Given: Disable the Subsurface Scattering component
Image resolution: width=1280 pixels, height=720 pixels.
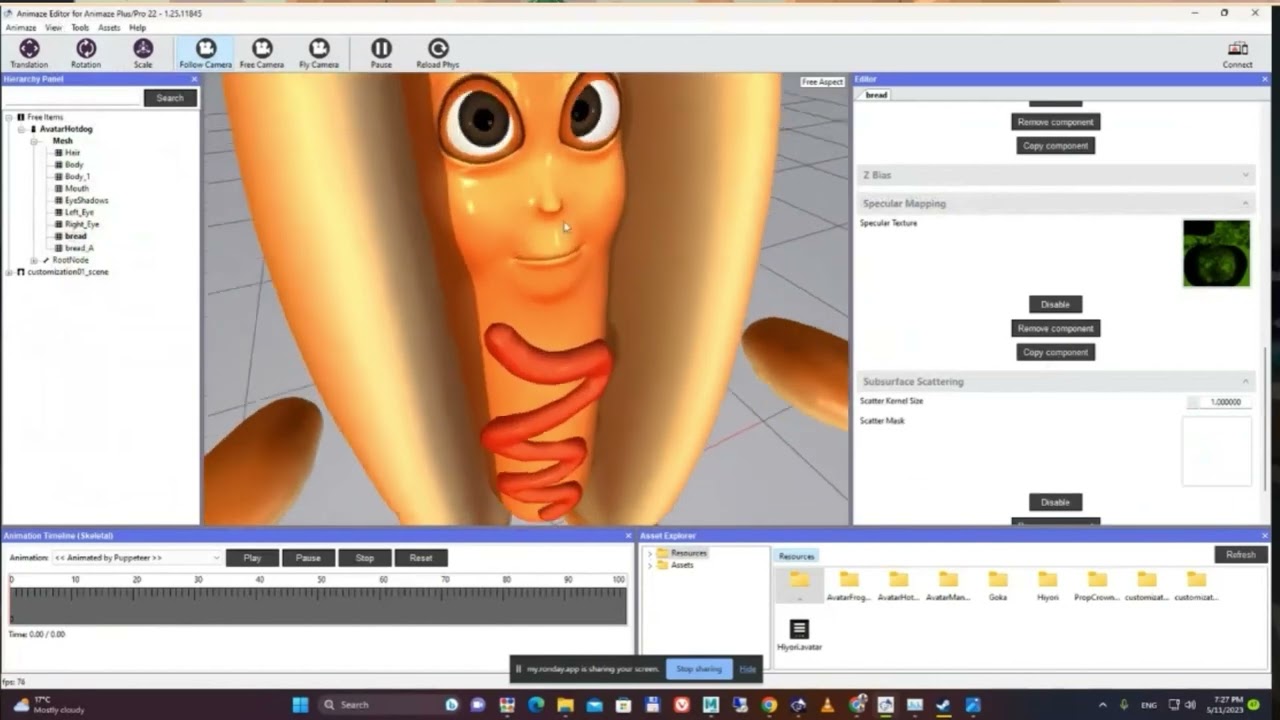Looking at the screenshot, I should [1055, 502].
